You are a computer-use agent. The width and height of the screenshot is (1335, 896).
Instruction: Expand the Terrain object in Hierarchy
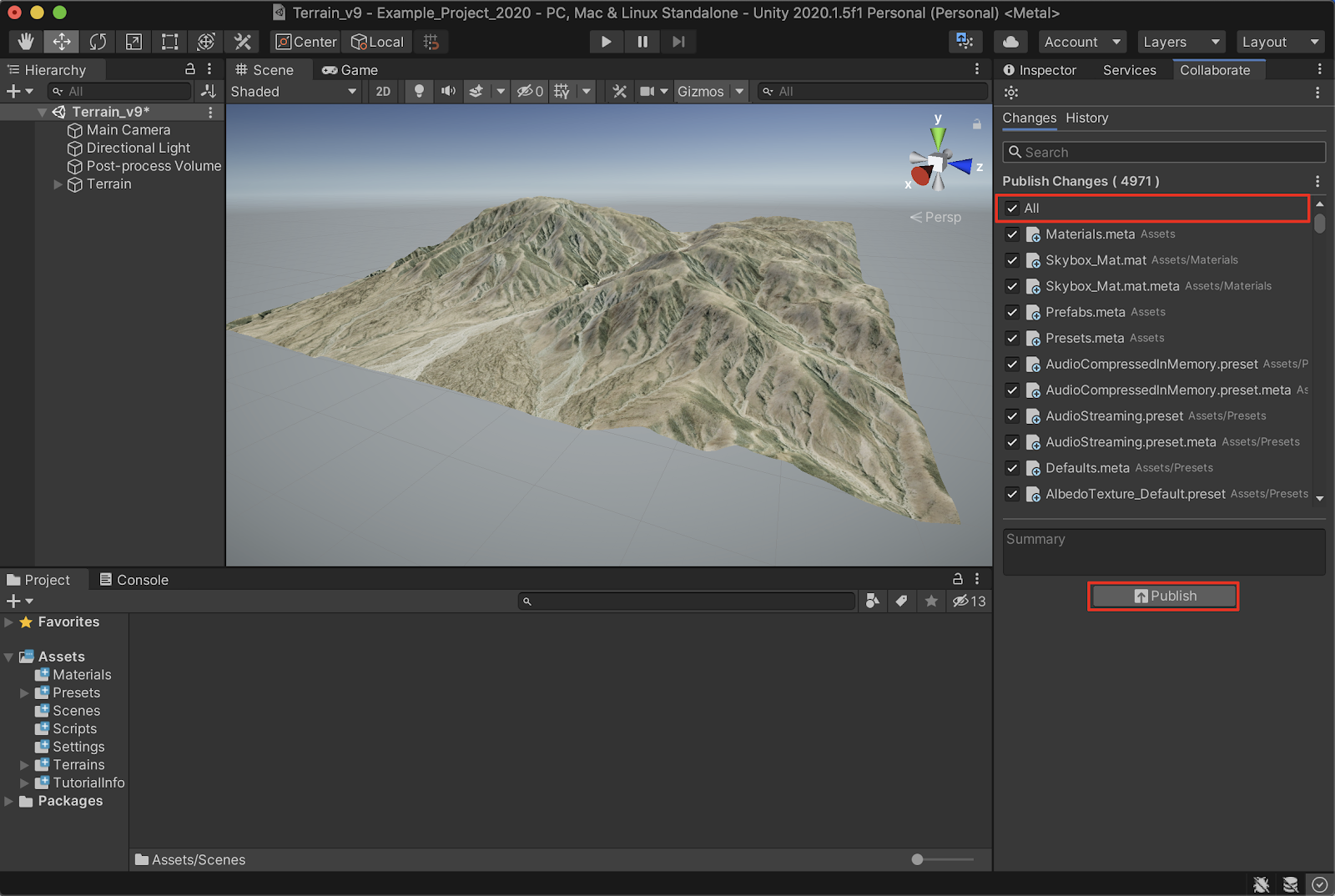point(58,184)
